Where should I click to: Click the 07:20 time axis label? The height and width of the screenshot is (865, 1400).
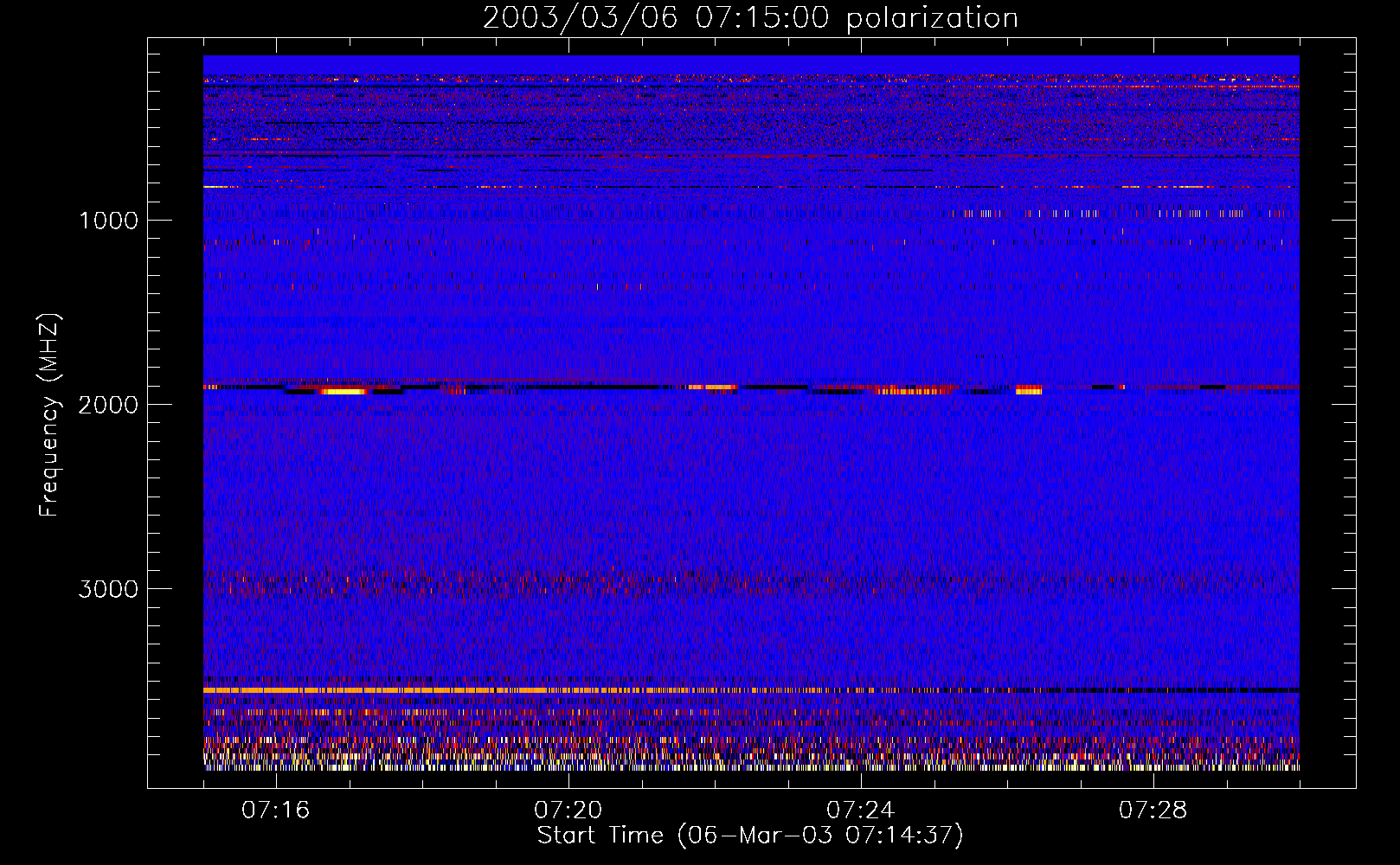(x=568, y=811)
